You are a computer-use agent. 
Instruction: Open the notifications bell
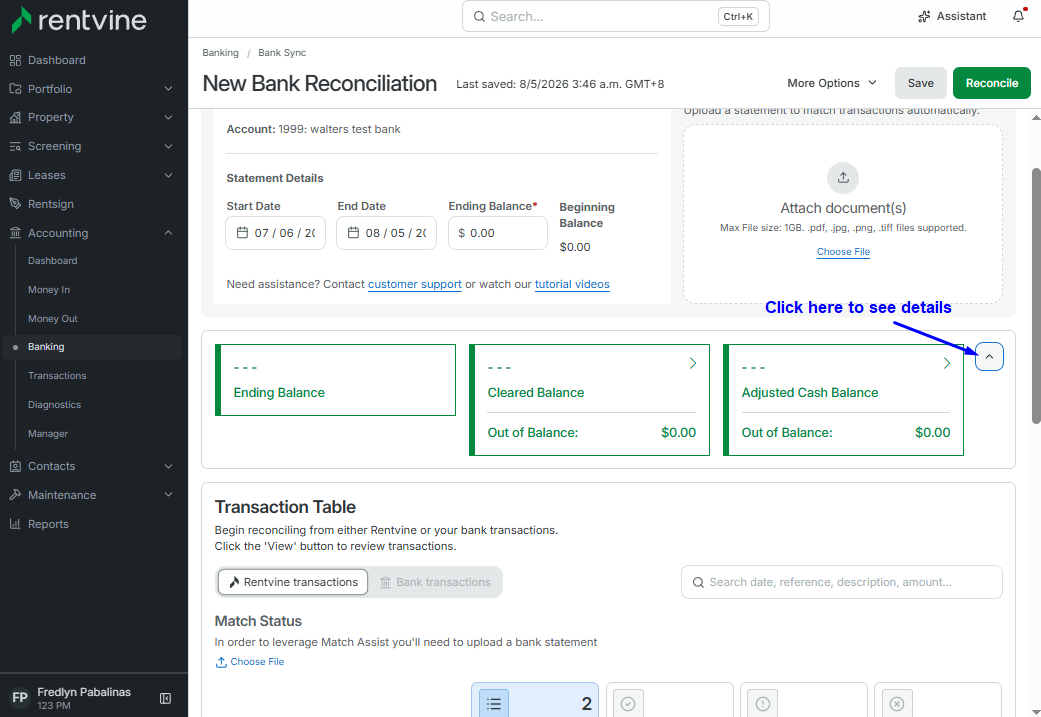[x=1018, y=16]
